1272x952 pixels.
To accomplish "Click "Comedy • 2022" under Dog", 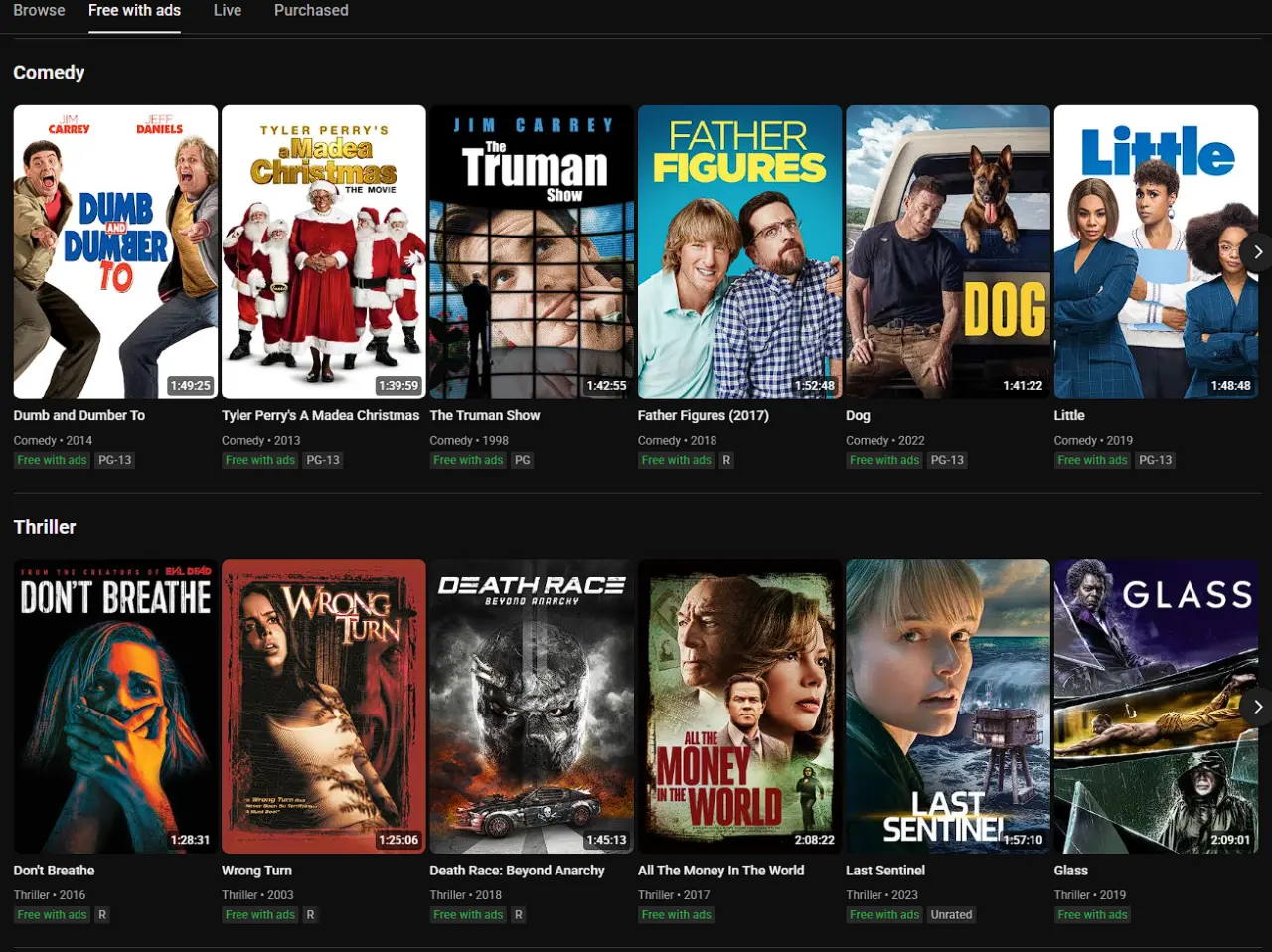I will (885, 440).
